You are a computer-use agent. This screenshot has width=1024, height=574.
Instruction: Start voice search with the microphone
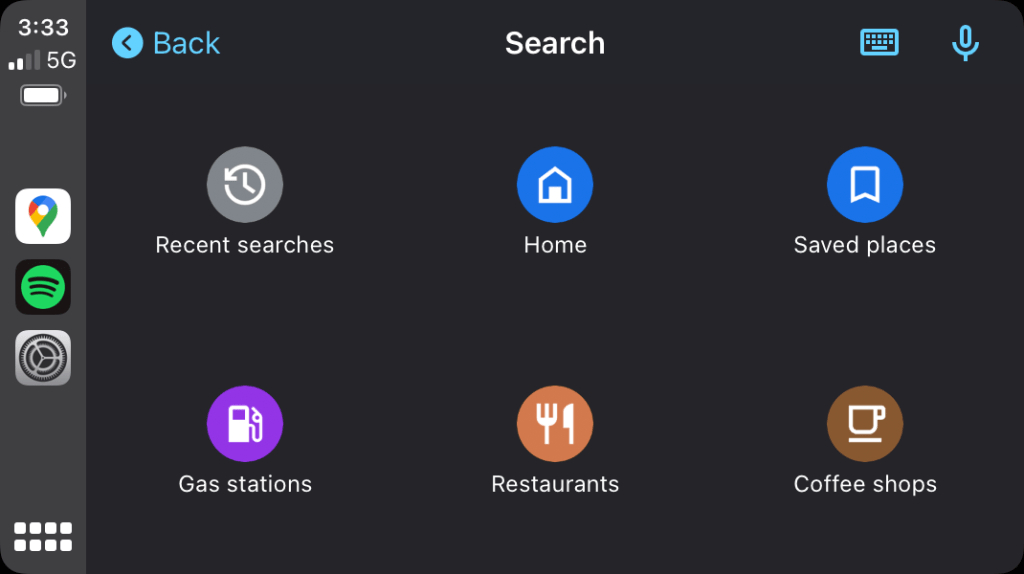965,43
